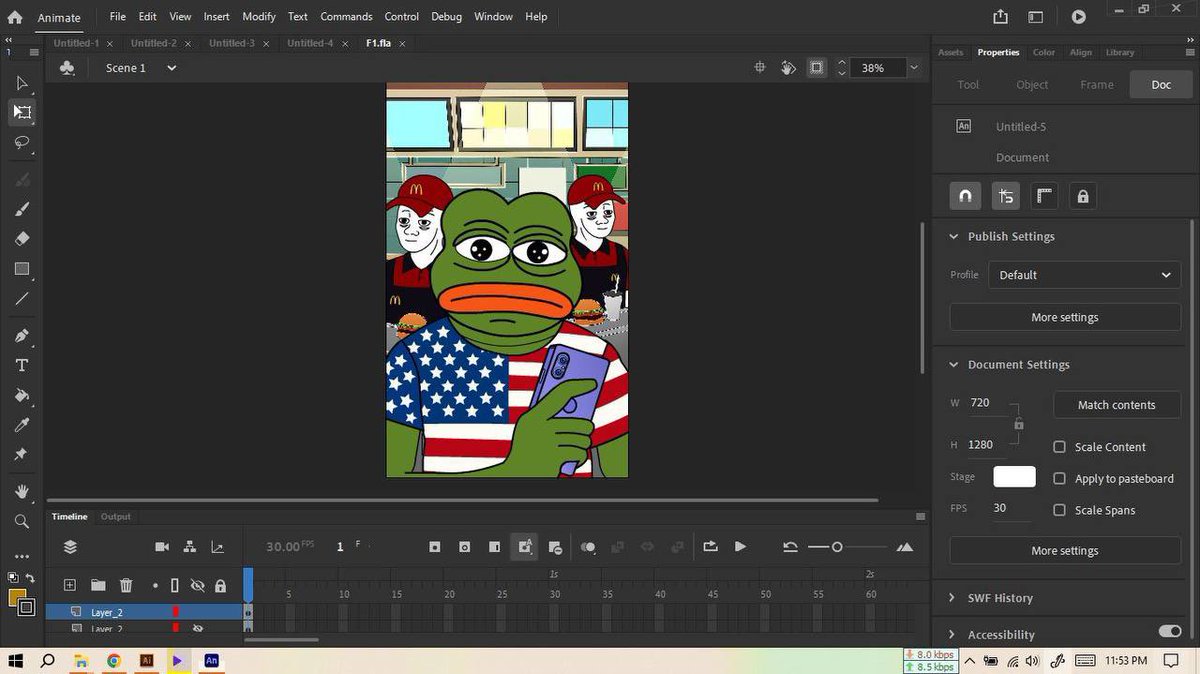Click the stage color white swatch
This screenshot has width=1200, height=674.
tap(1014, 477)
